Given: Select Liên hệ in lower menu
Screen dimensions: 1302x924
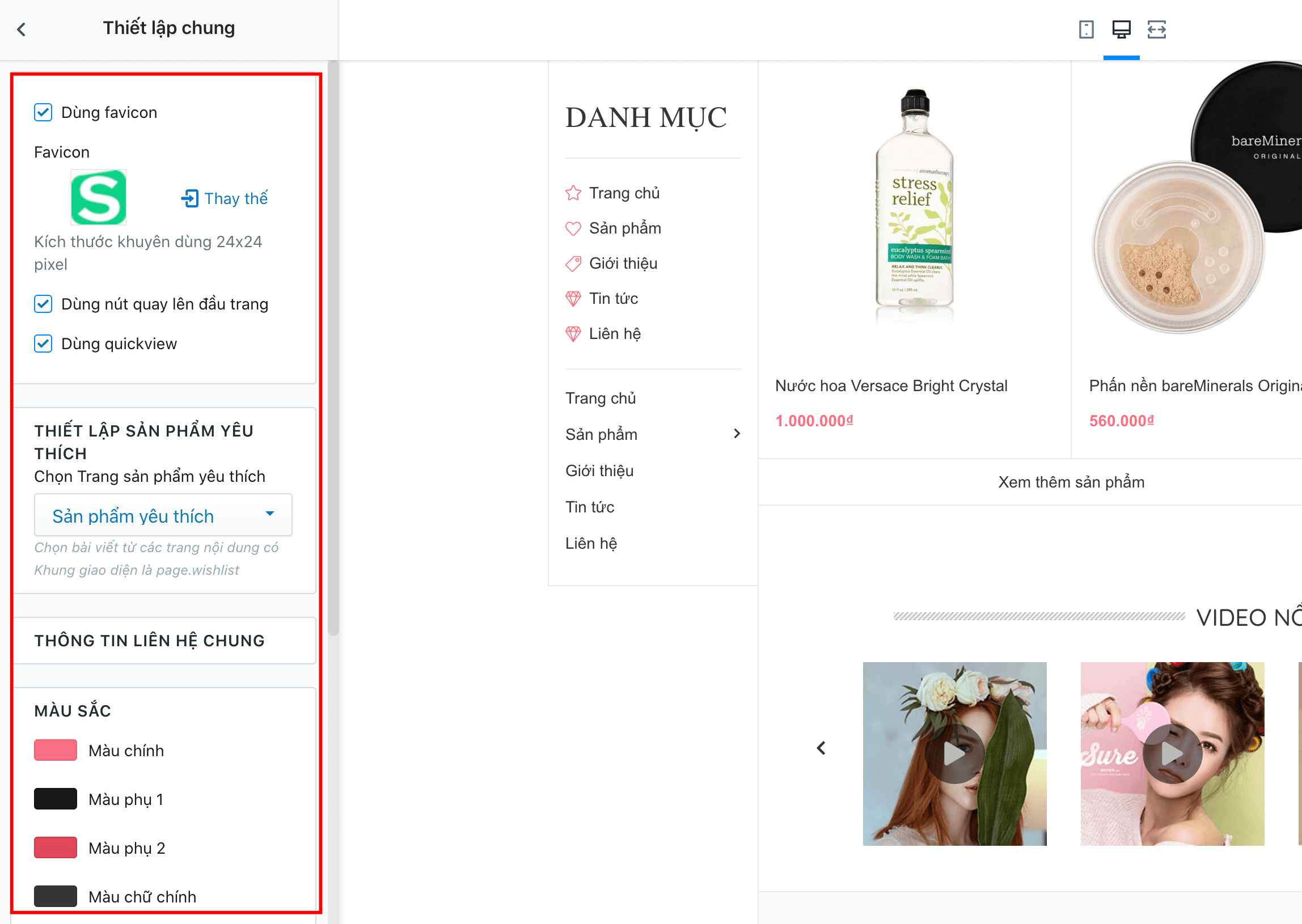Looking at the screenshot, I should tap(591, 544).
